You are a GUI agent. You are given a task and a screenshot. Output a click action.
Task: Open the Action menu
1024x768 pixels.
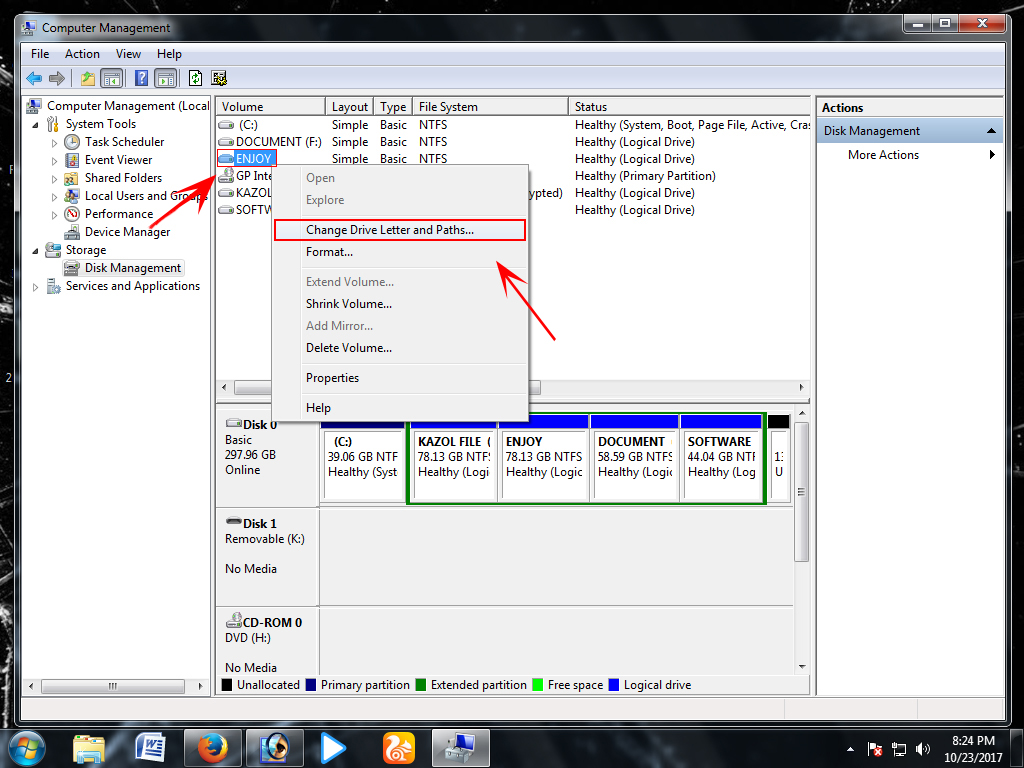click(82, 54)
